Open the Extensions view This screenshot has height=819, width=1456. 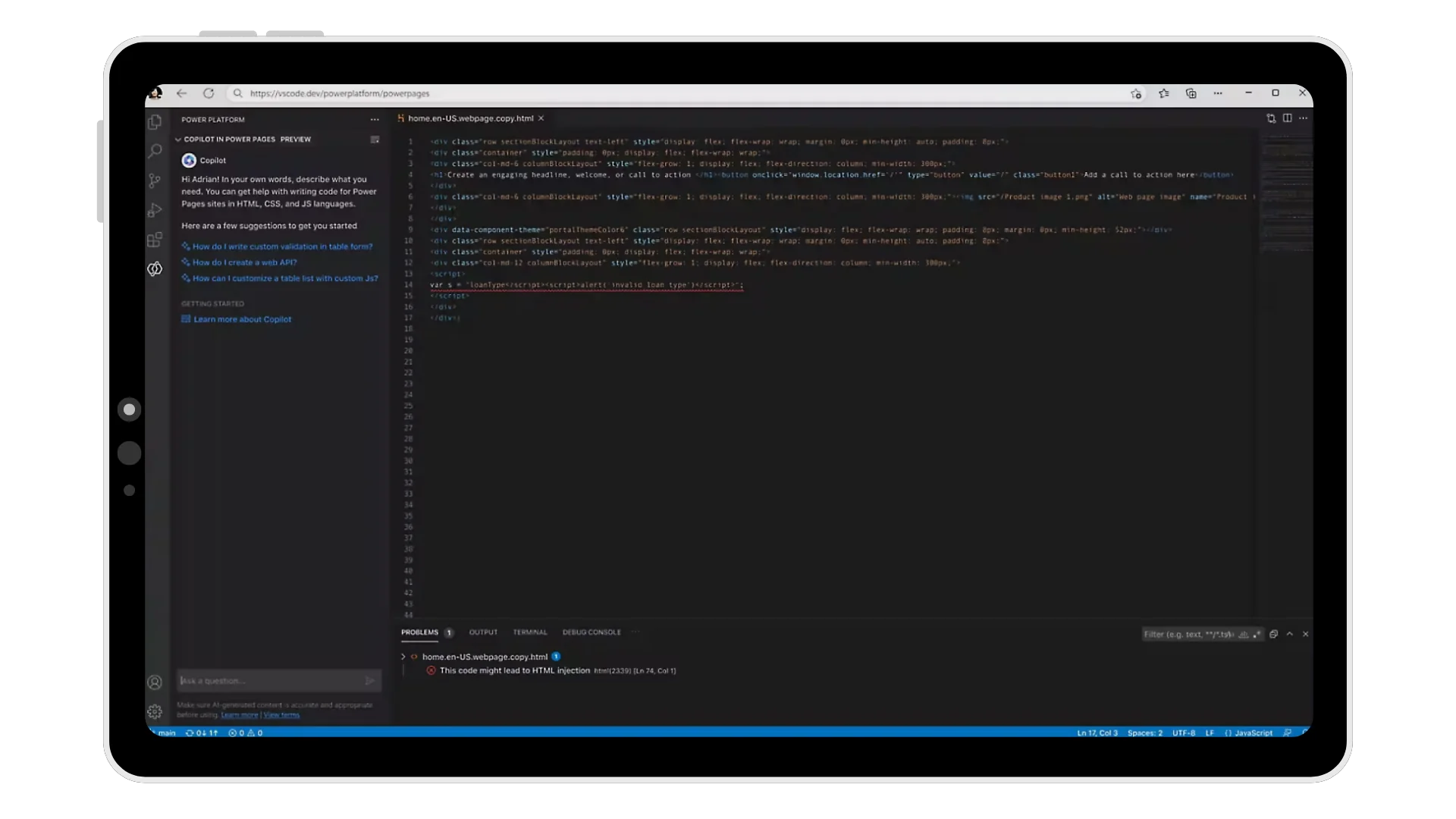click(155, 240)
